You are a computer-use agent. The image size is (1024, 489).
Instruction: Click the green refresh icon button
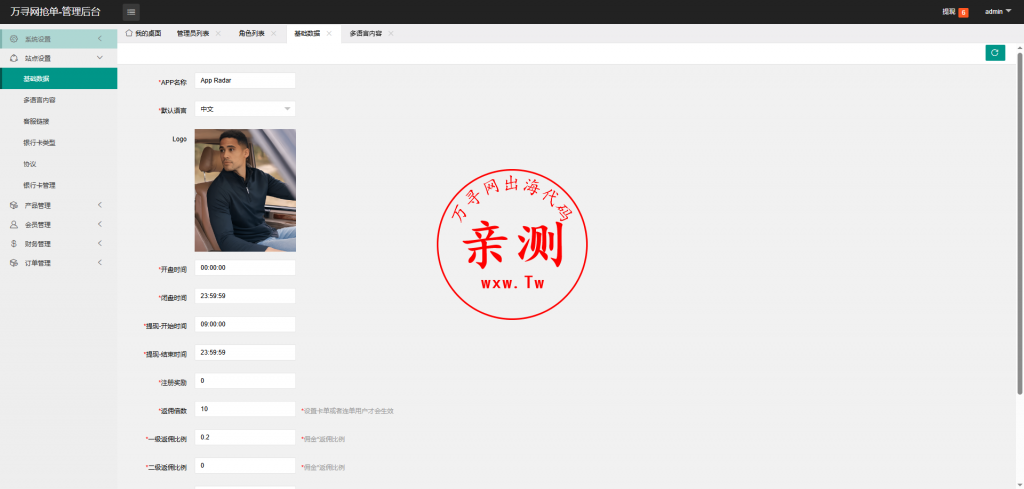995,54
